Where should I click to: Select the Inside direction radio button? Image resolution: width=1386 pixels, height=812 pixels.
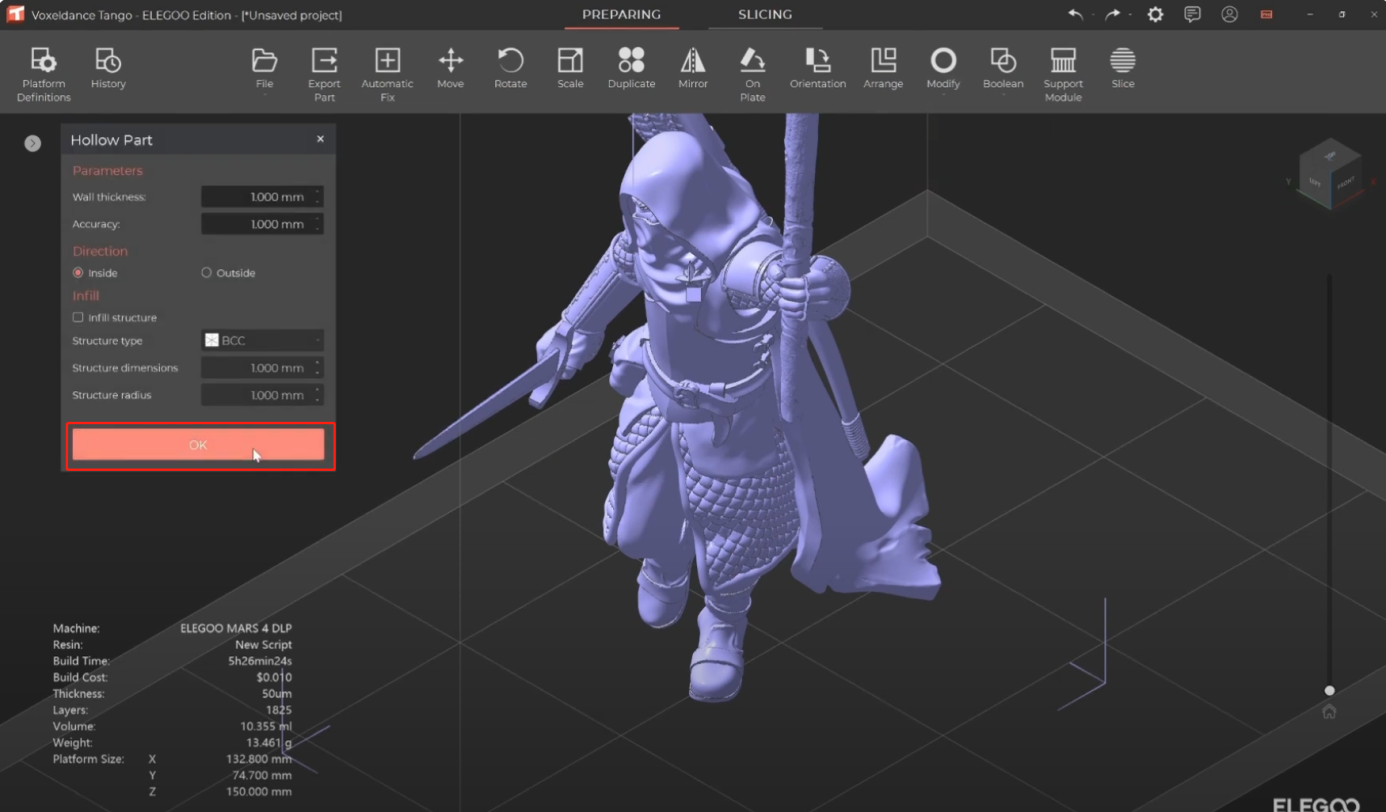[78, 273]
